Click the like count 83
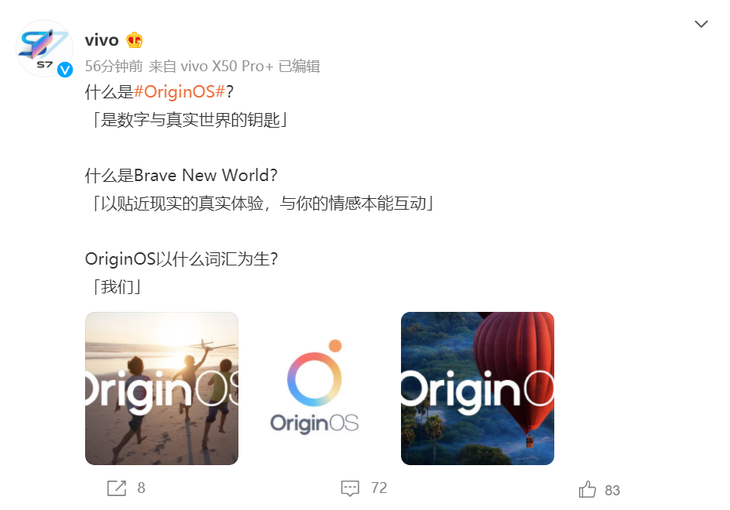 point(612,490)
